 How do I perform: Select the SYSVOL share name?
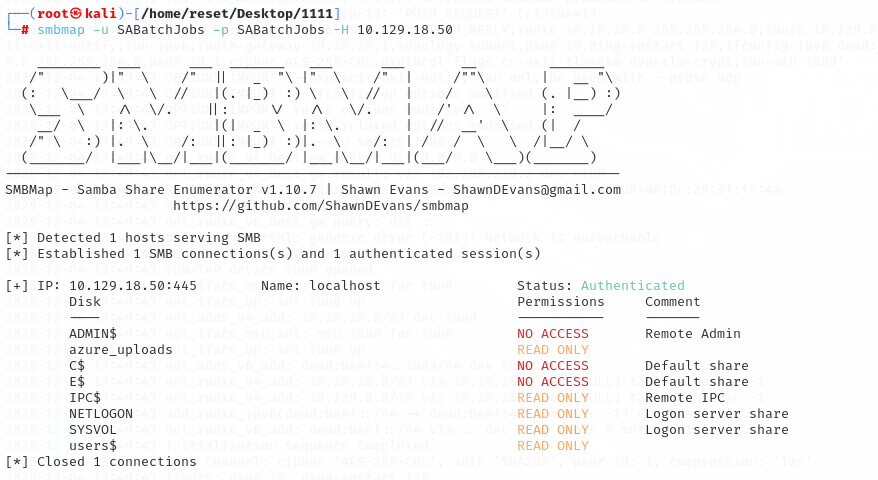(x=93, y=430)
